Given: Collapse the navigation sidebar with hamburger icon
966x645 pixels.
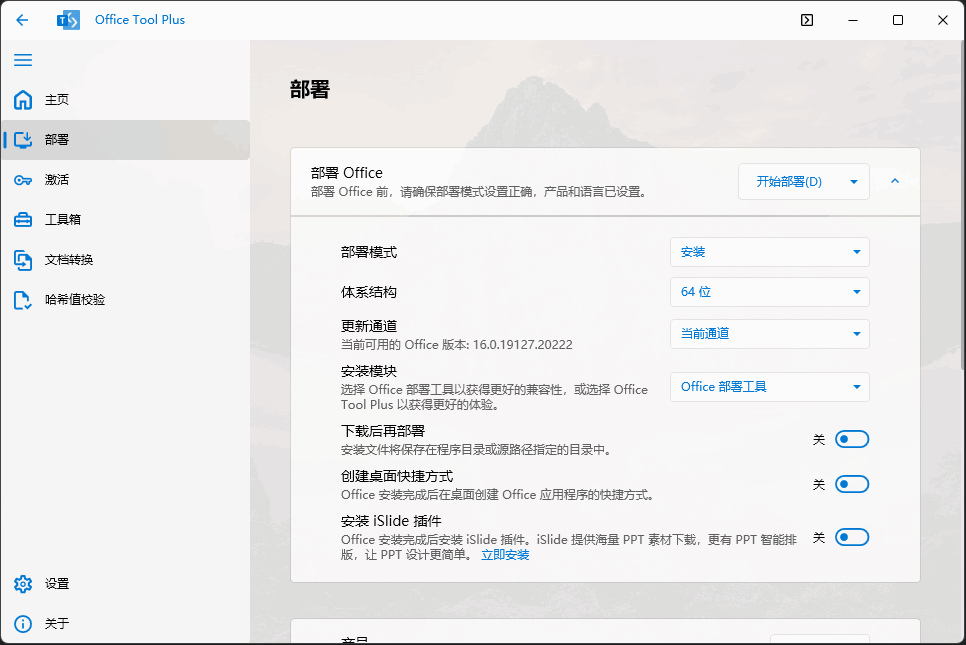Looking at the screenshot, I should 23,60.
